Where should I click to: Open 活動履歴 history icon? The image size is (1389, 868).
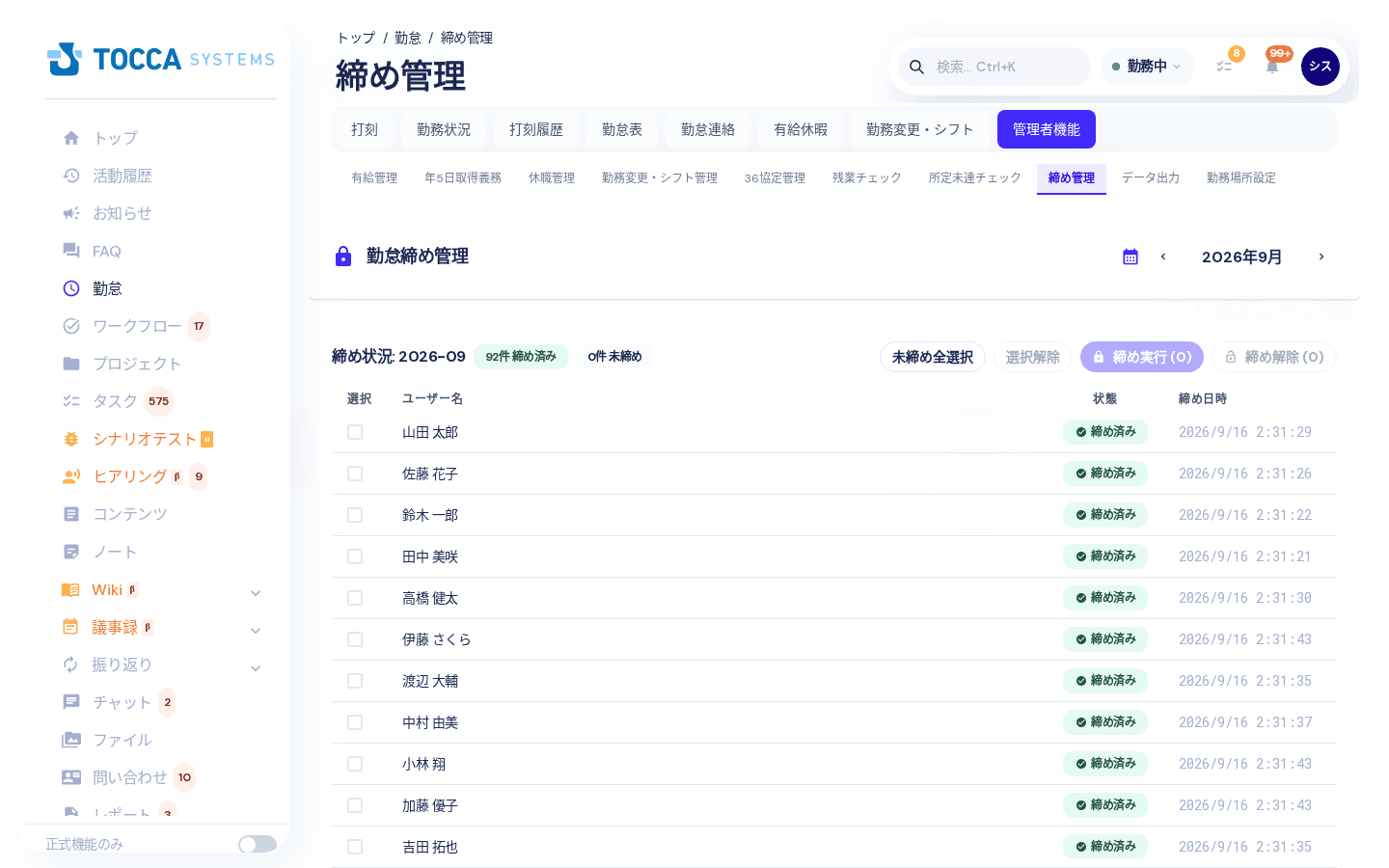point(71,176)
